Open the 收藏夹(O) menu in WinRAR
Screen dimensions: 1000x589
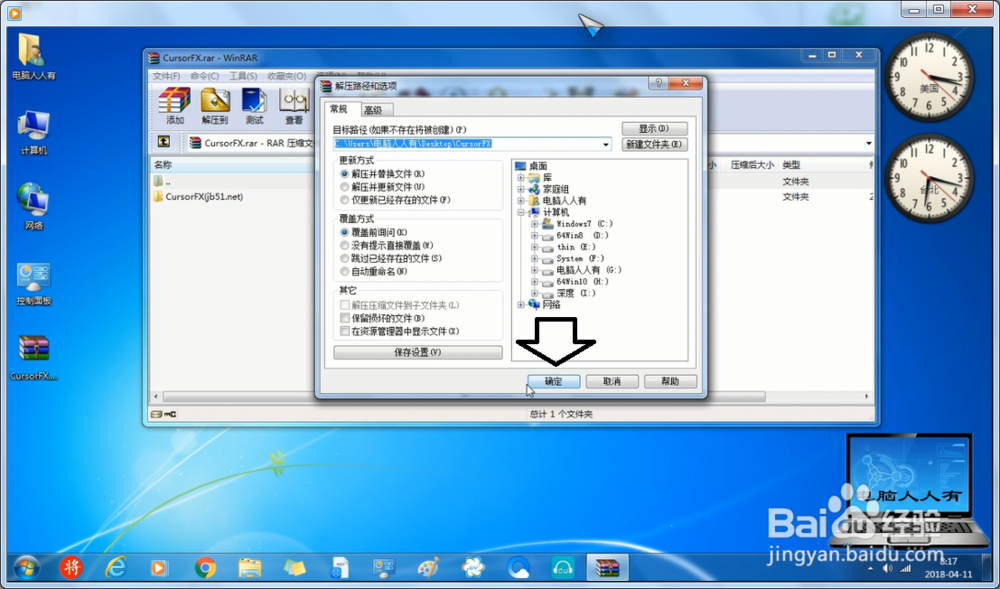pos(286,75)
